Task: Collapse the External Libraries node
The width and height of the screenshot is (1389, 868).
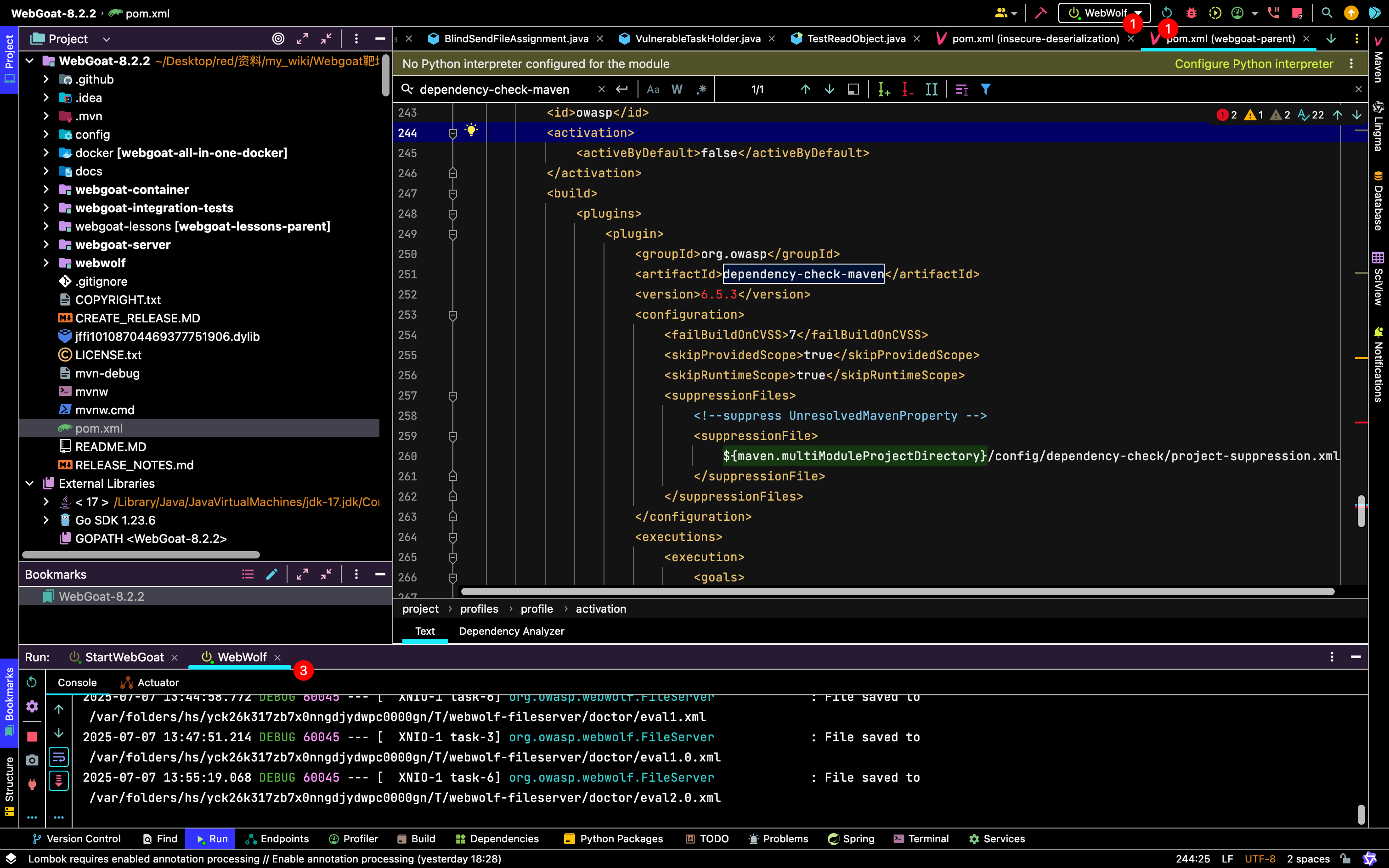Action: tap(30, 483)
